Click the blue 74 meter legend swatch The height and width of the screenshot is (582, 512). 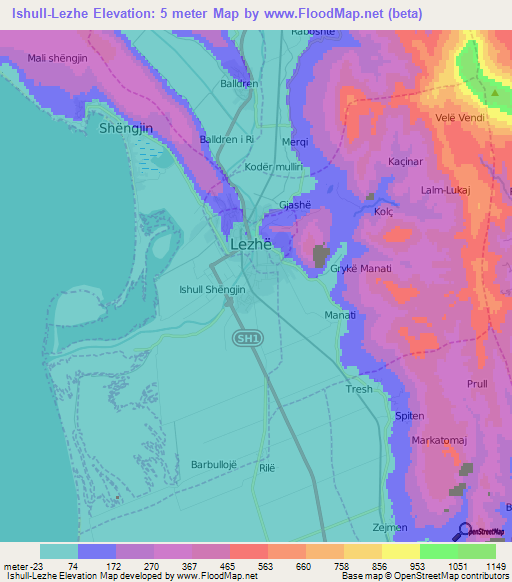point(97,551)
